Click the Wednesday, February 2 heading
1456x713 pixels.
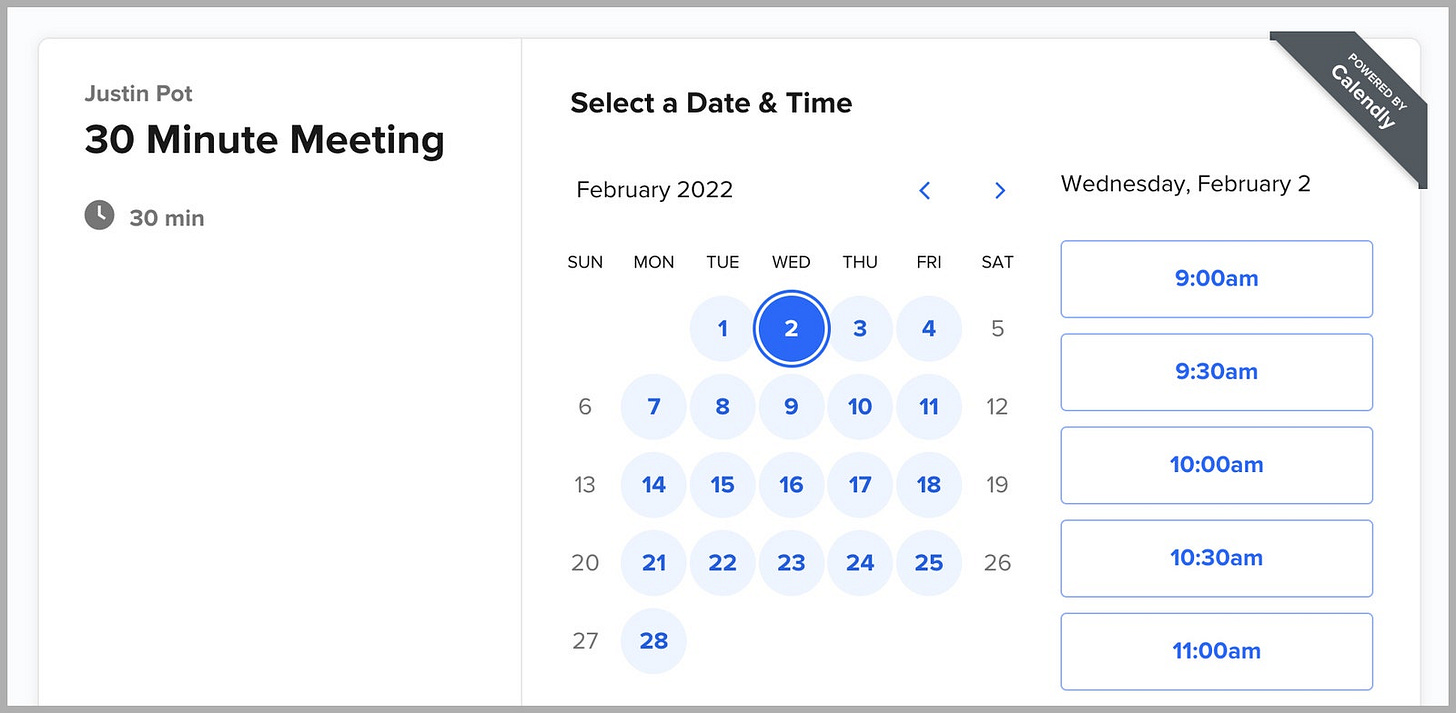click(x=1185, y=183)
